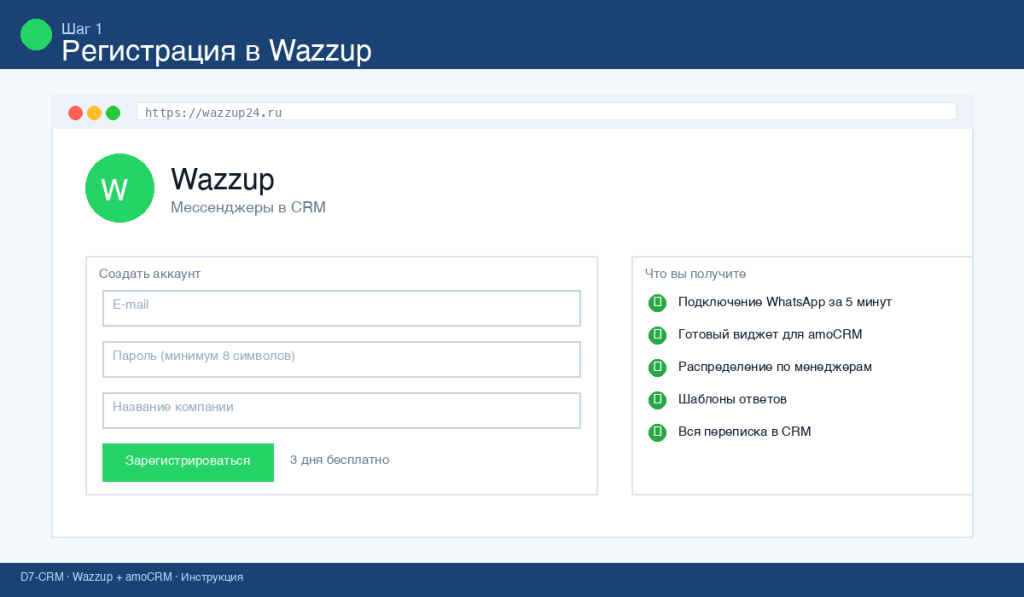
Task: Click the green Wazzup W logo
Action: click(120, 188)
